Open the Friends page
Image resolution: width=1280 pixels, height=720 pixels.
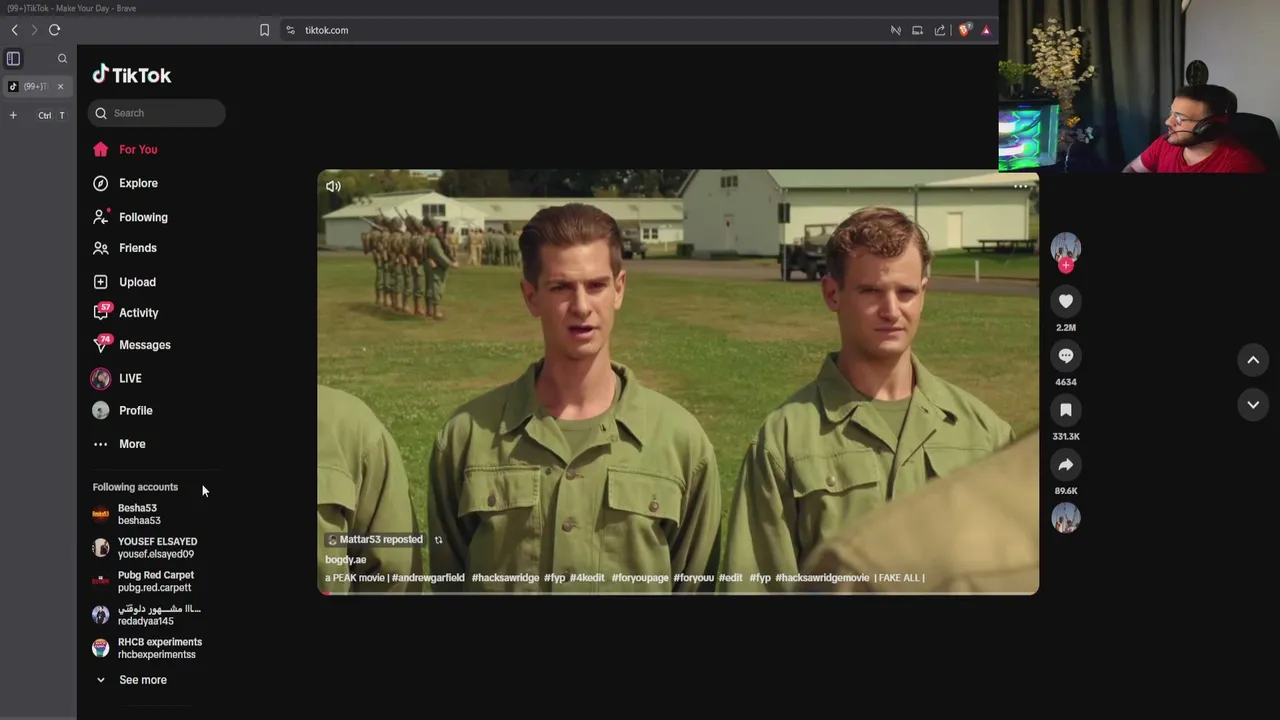[126, 248]
